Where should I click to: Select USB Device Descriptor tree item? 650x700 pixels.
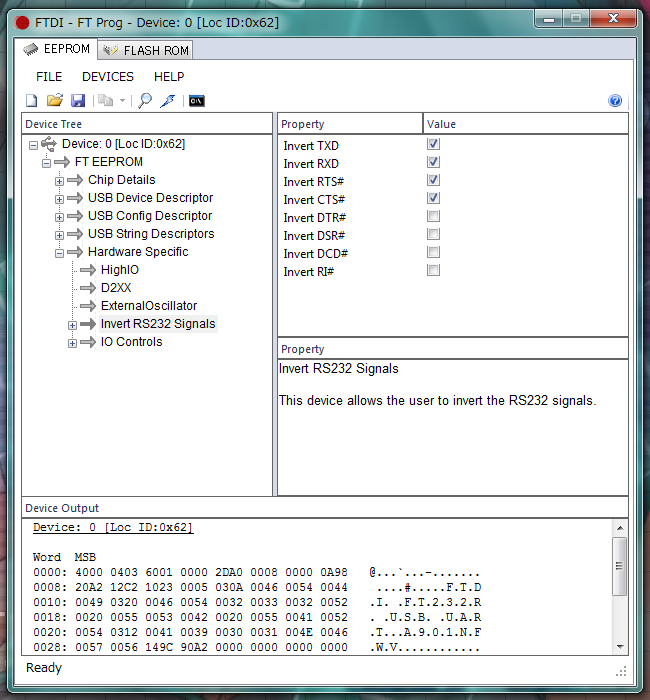click(x=150, y=198)
